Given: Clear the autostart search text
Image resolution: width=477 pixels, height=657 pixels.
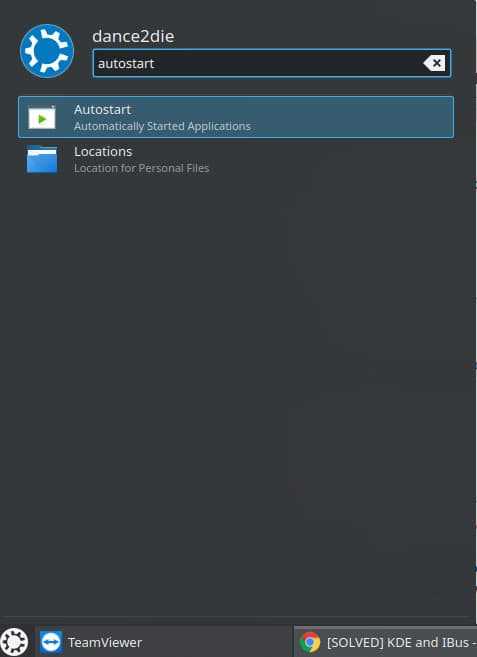Looking at the screenshot, I should click(435, 63).
